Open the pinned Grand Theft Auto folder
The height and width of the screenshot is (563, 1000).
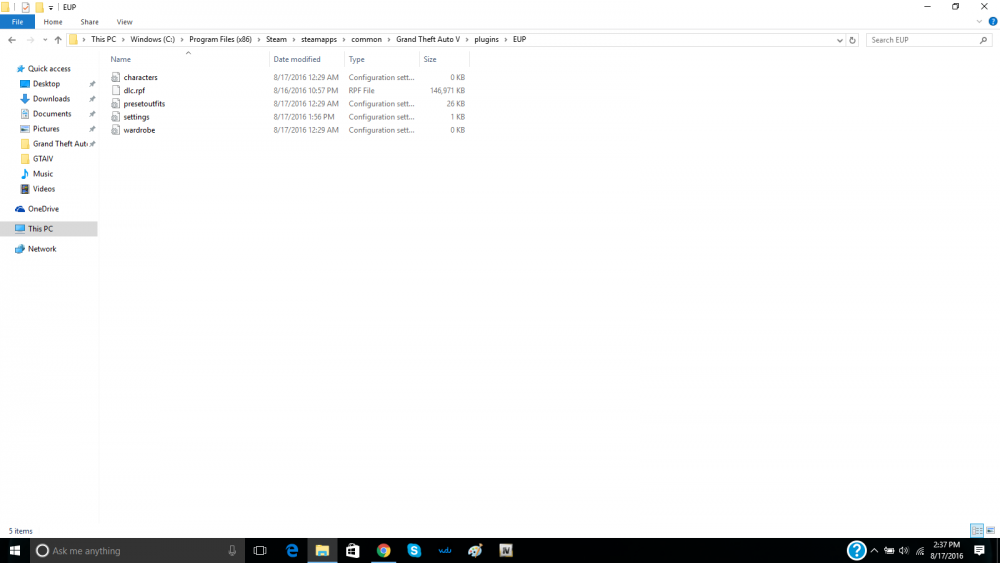[x=59, y=143]
